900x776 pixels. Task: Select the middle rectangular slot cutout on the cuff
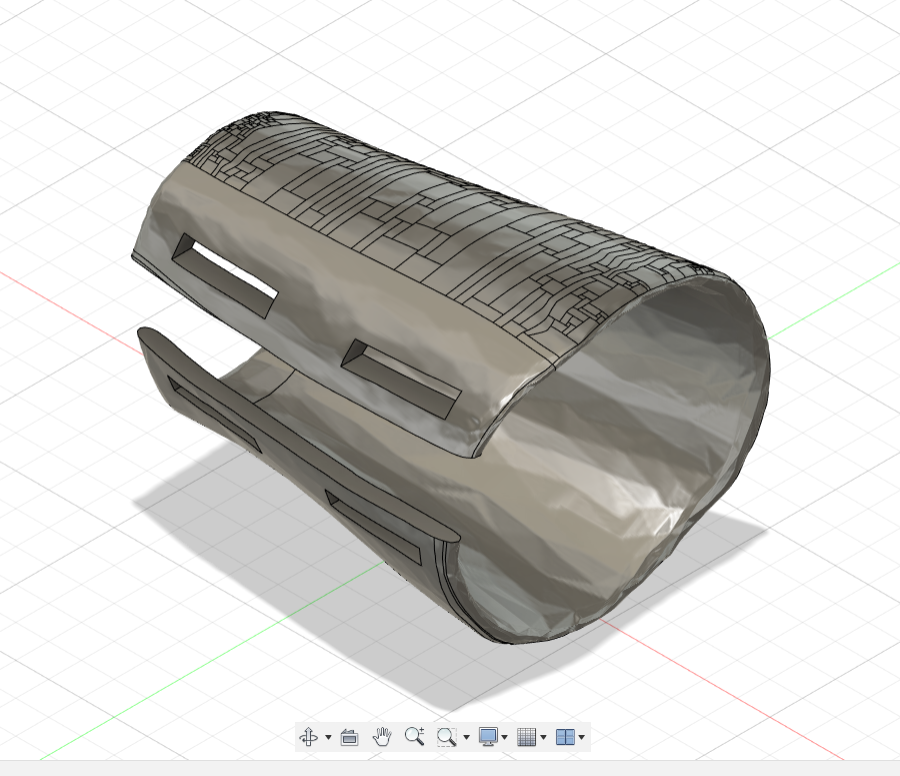point(401,377)
